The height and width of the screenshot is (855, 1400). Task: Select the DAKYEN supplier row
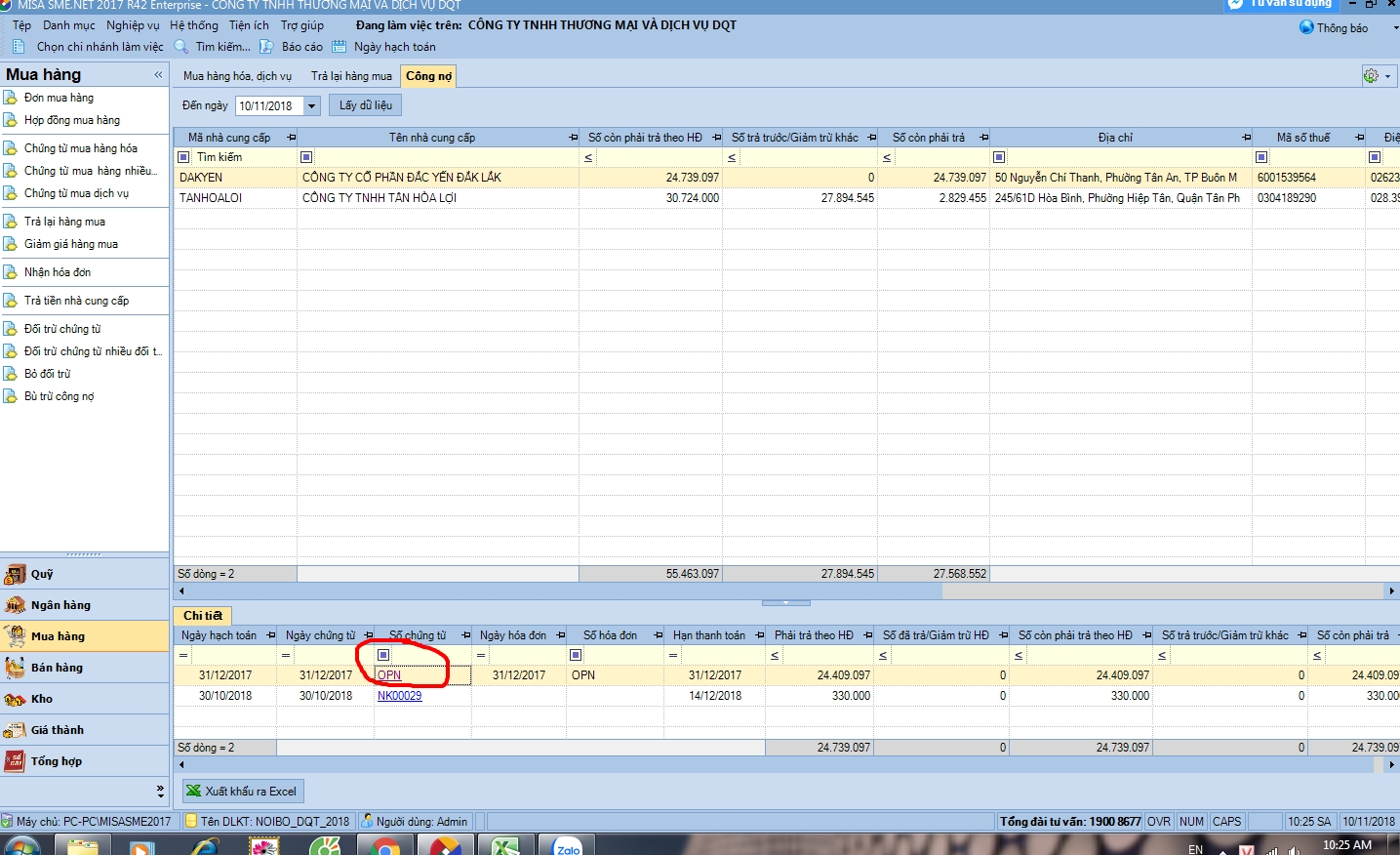tap(786, 178)
